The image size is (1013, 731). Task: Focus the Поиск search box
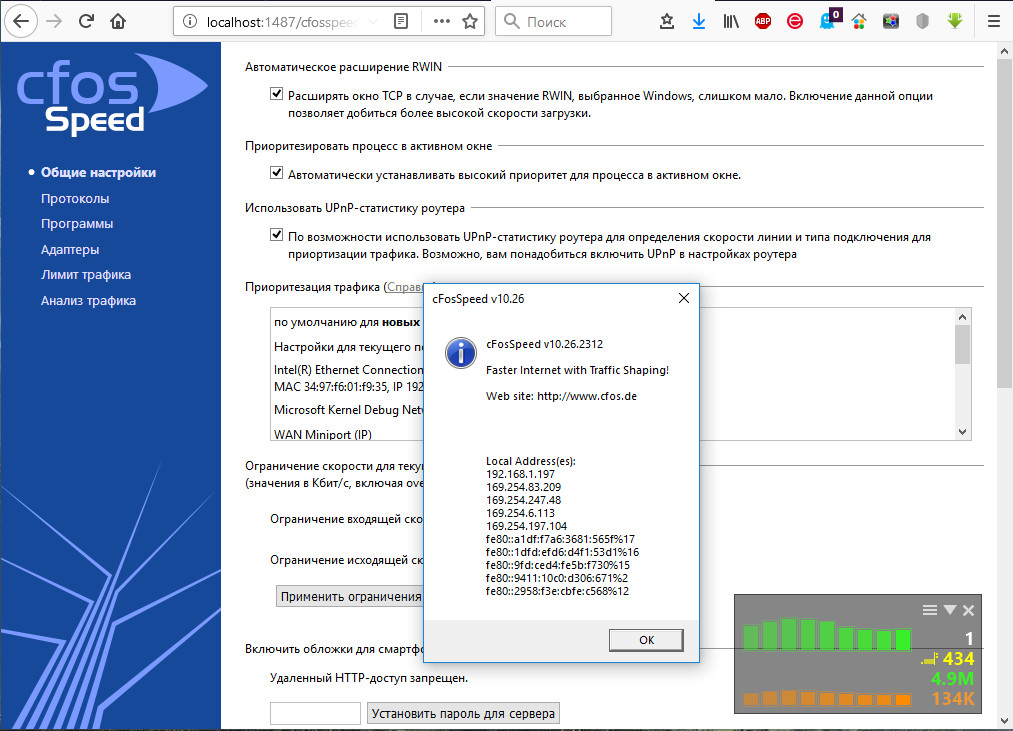click(553, 21)
